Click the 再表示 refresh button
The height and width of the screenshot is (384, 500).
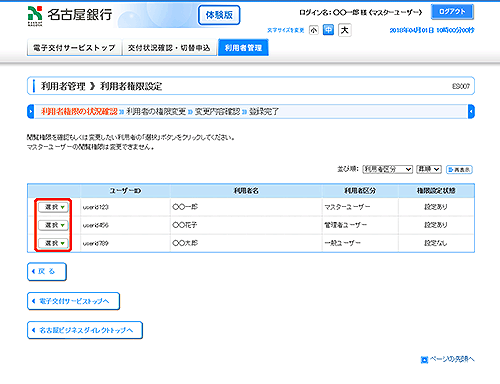tap(459, 170)
